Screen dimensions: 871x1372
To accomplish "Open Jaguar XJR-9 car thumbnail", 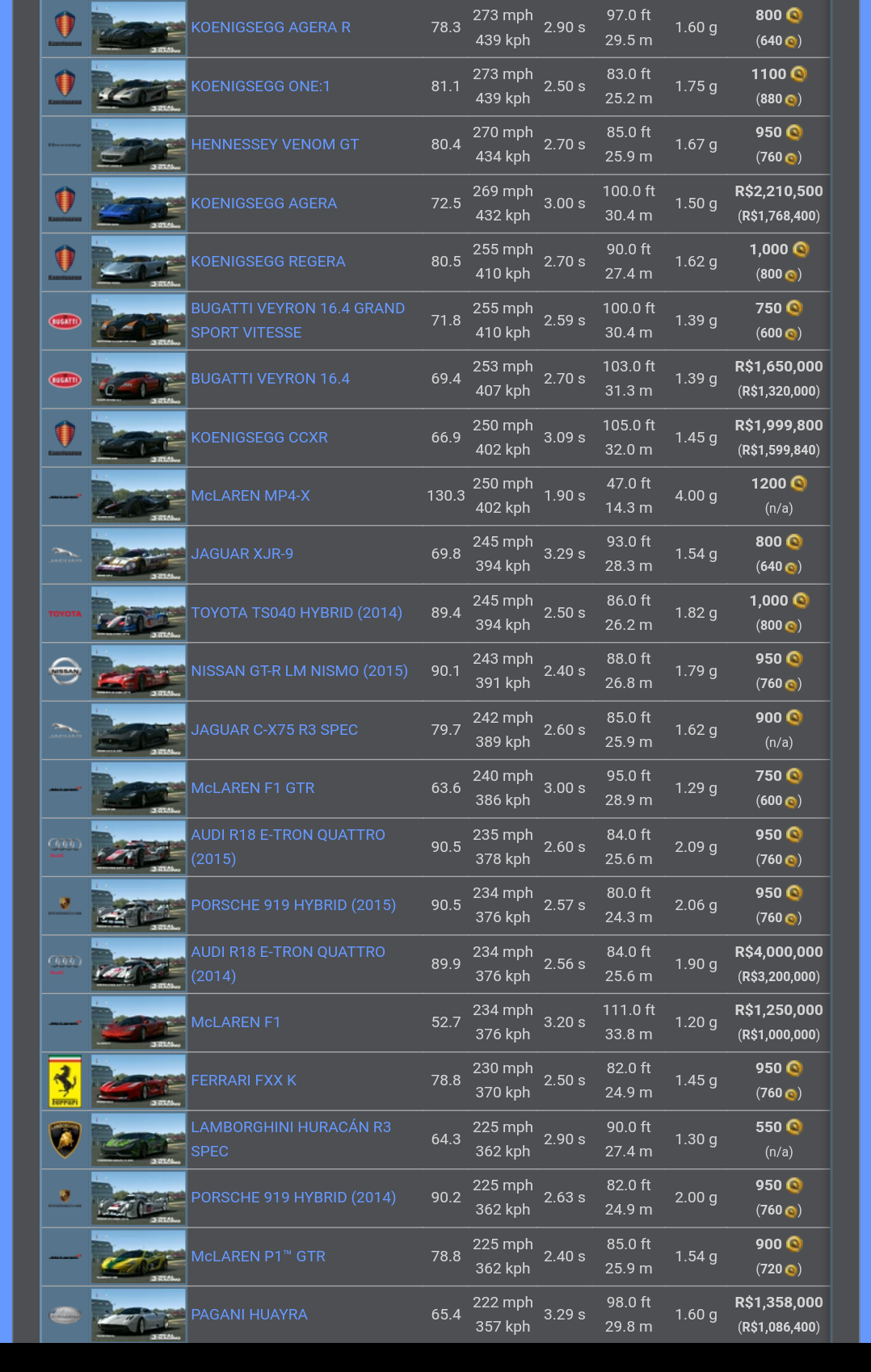I will [138, 555].
